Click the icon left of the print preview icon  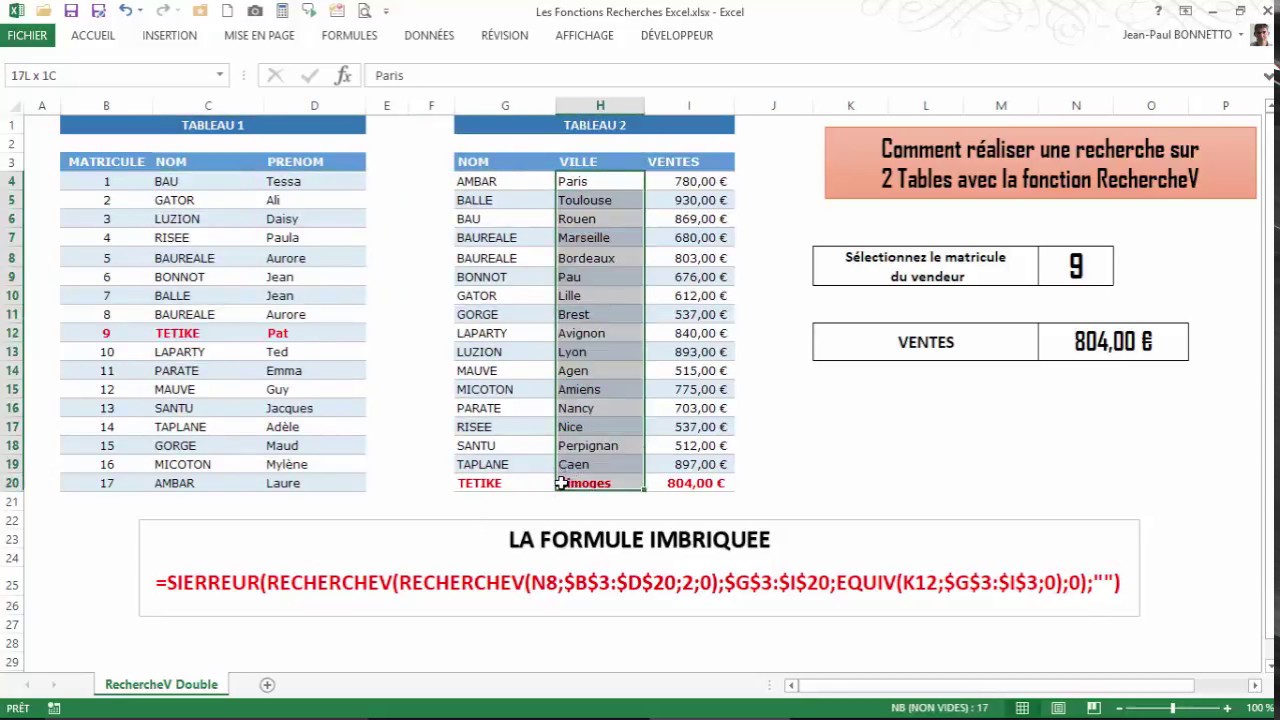[337, 11]
